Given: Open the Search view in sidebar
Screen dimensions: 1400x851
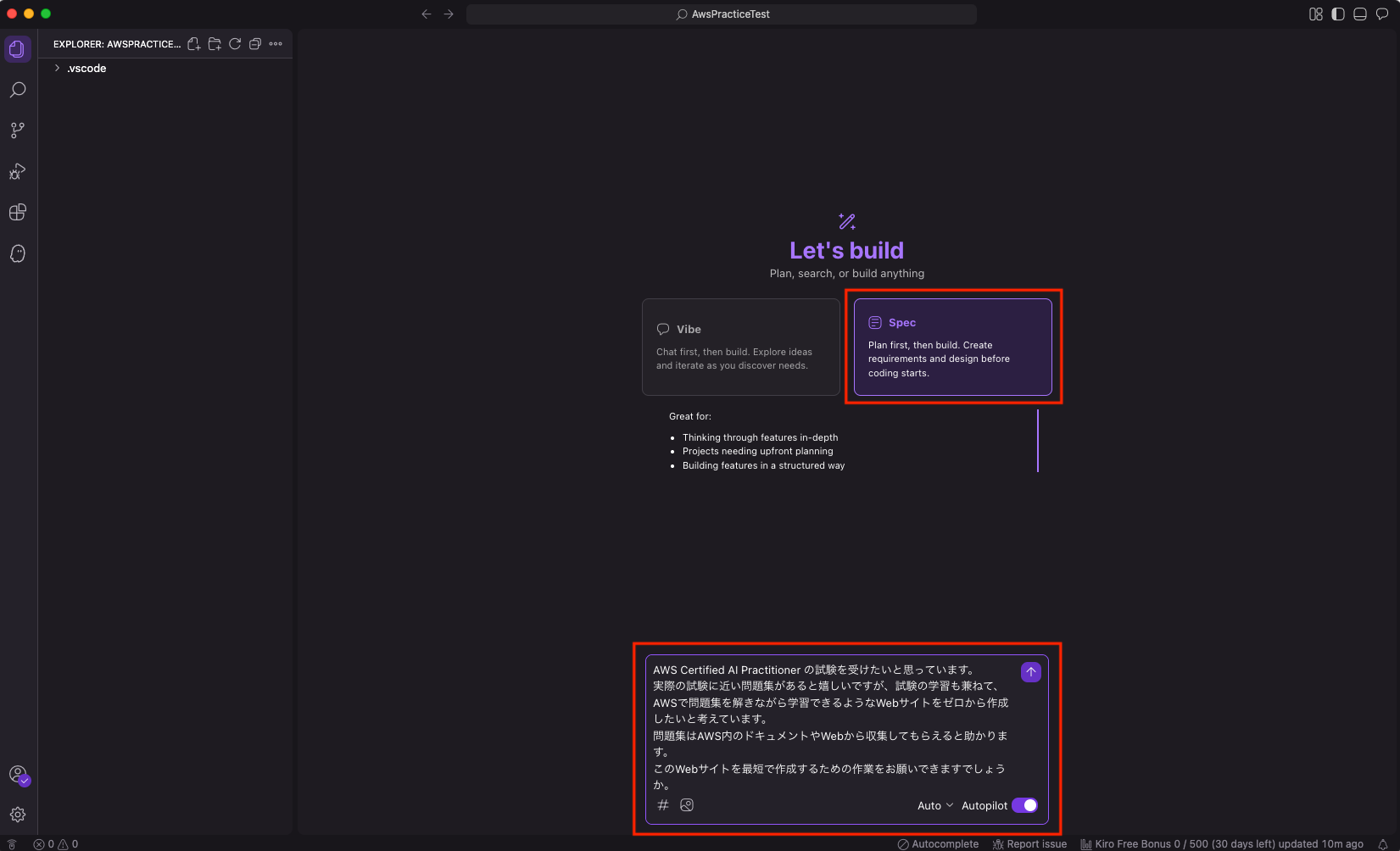Looking at the screenshot, I should point(18,89).
